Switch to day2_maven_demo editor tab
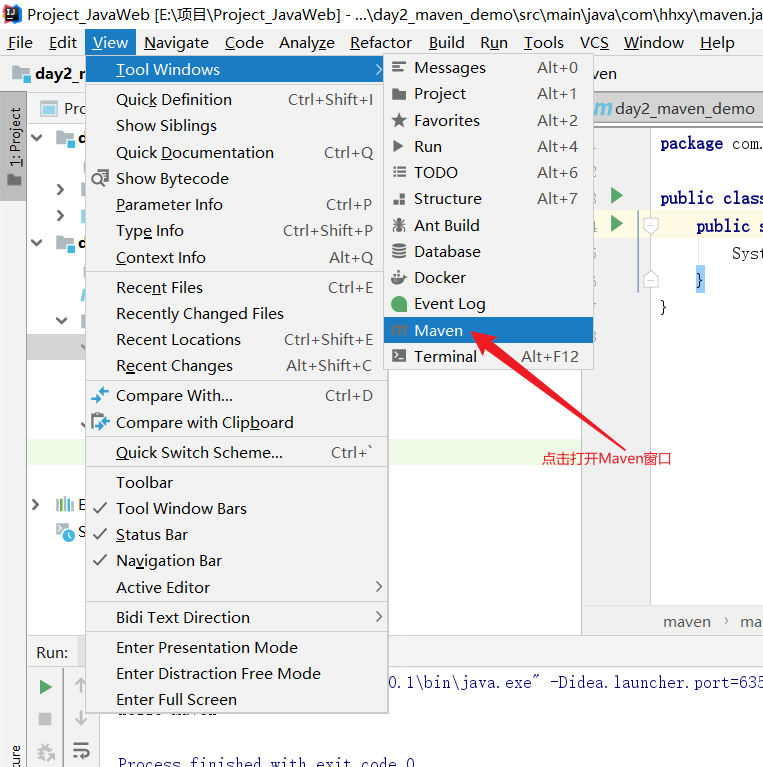The width and height of the screenshot is (763, 767). (x=677, y=109)
